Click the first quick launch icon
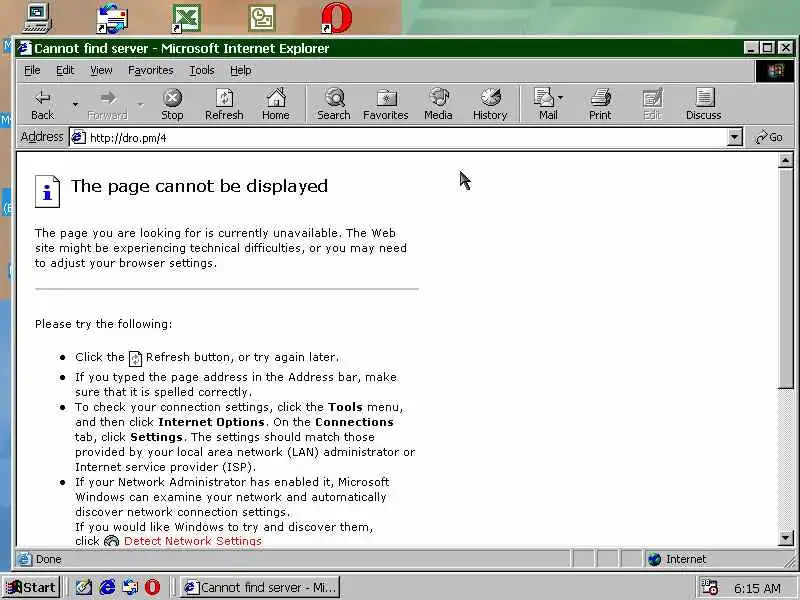 tap(84, 587)
